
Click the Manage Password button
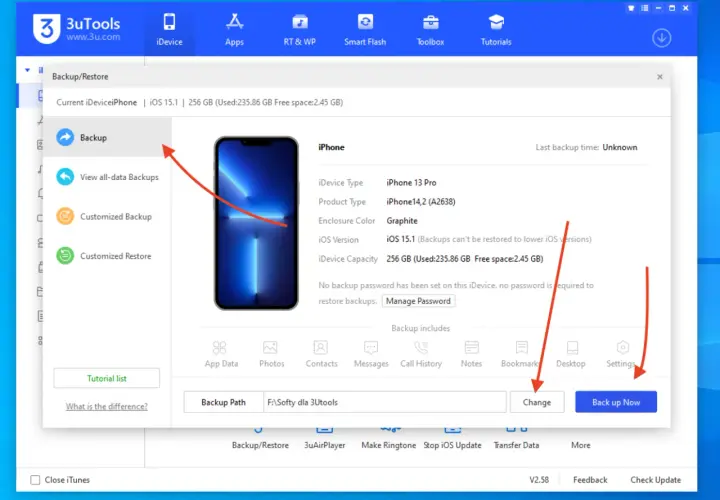point(418,301)
